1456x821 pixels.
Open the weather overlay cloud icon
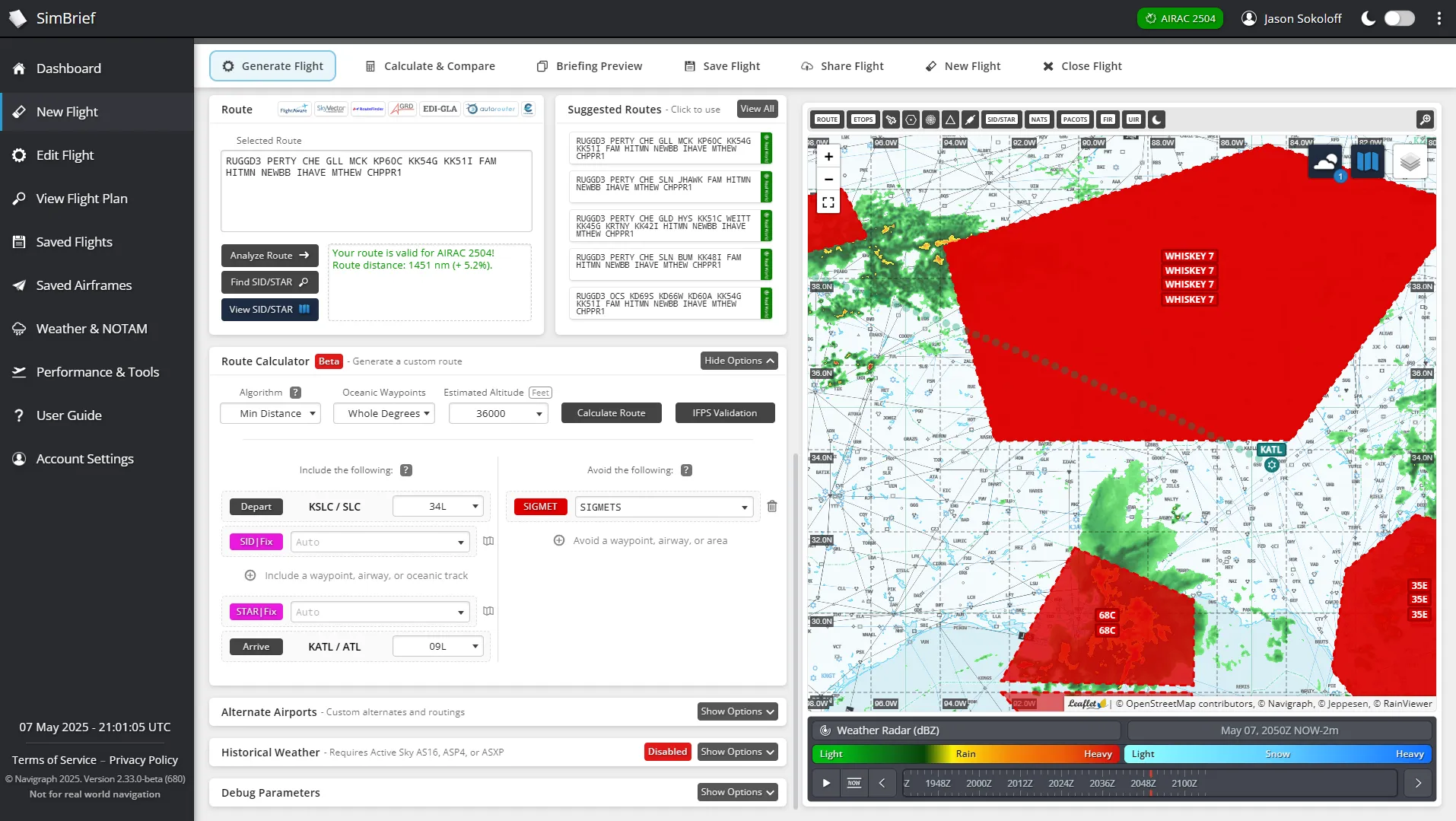(1325, 162)
